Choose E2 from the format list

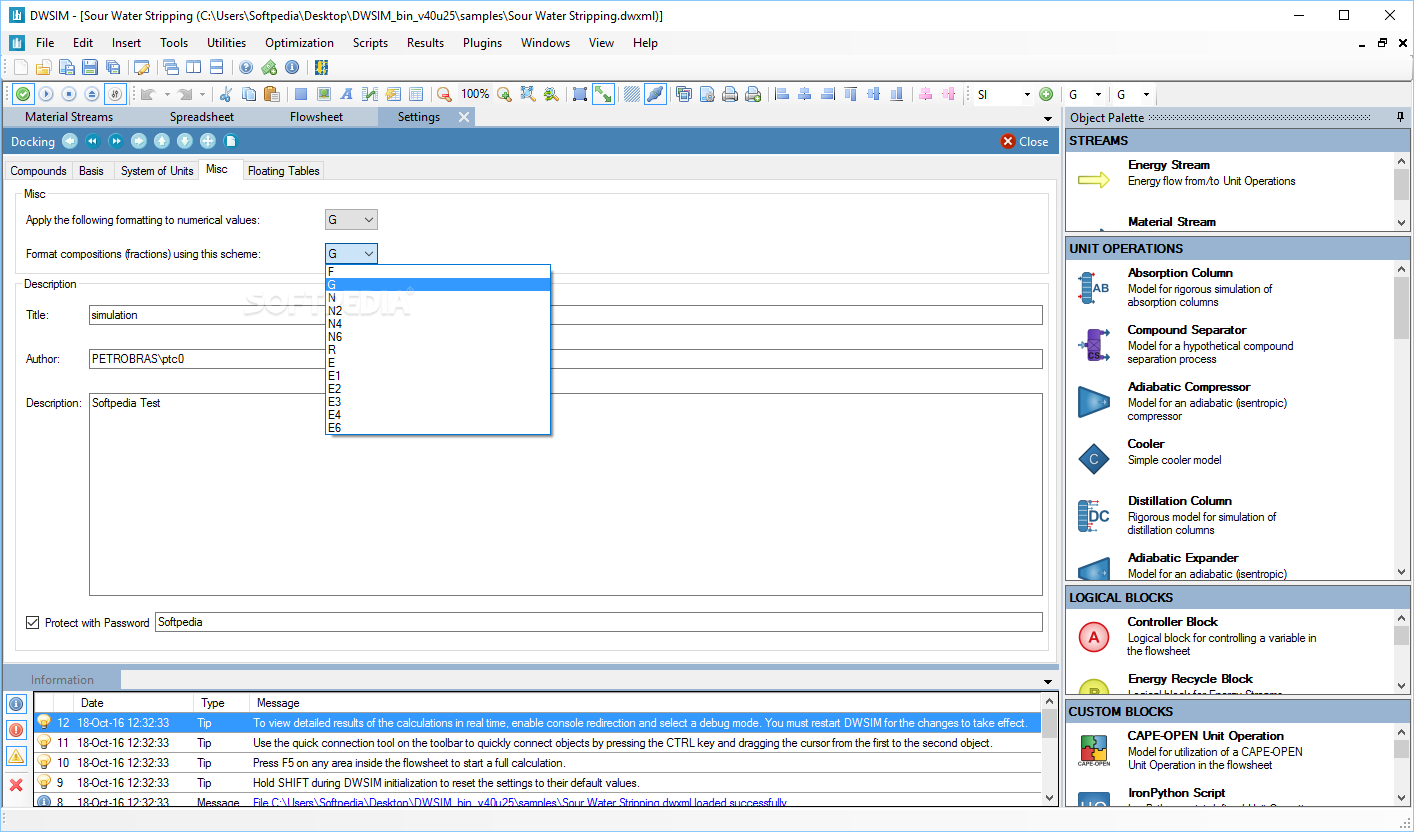click(438, 389)
